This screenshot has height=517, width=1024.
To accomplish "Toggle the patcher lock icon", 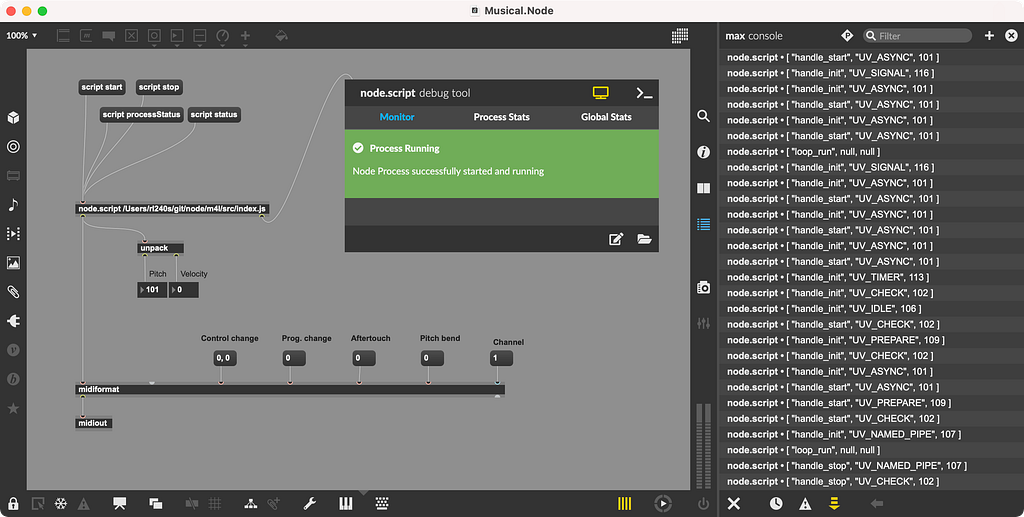I will [x=13, y=504].
